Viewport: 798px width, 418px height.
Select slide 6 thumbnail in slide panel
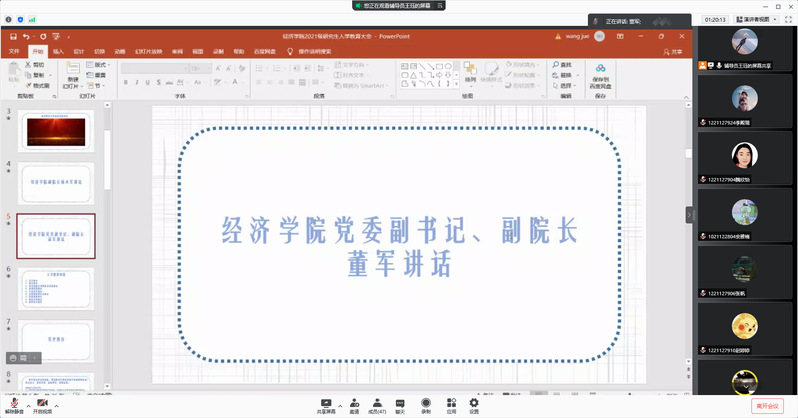pyautogui.click(x=56, y=288)
